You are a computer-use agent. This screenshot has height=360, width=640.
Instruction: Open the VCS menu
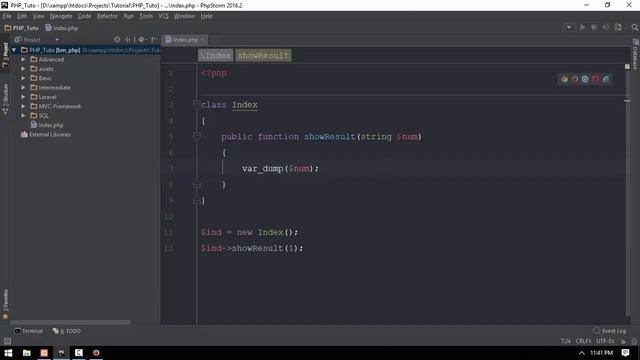coord(163,16)
